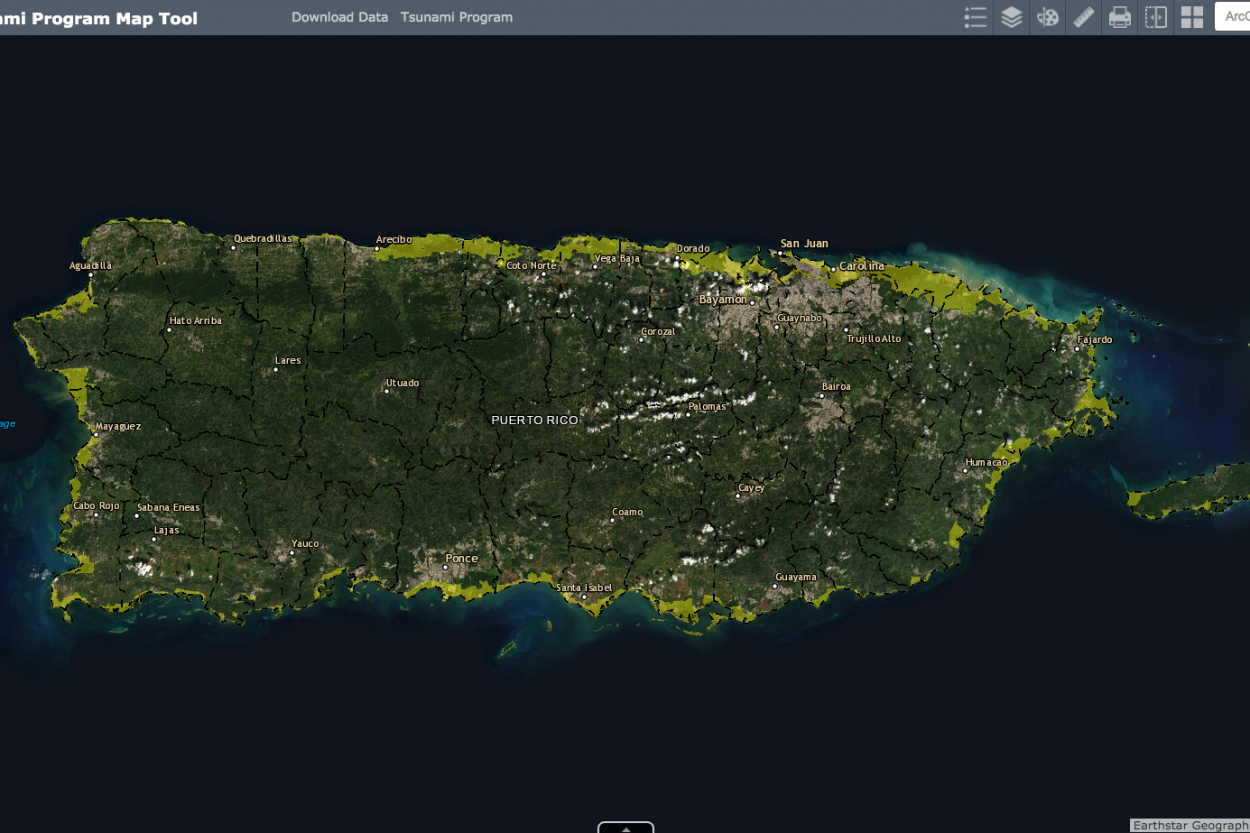
Task: Click the PUERTO RICO label
Action: tap(534, 420)
